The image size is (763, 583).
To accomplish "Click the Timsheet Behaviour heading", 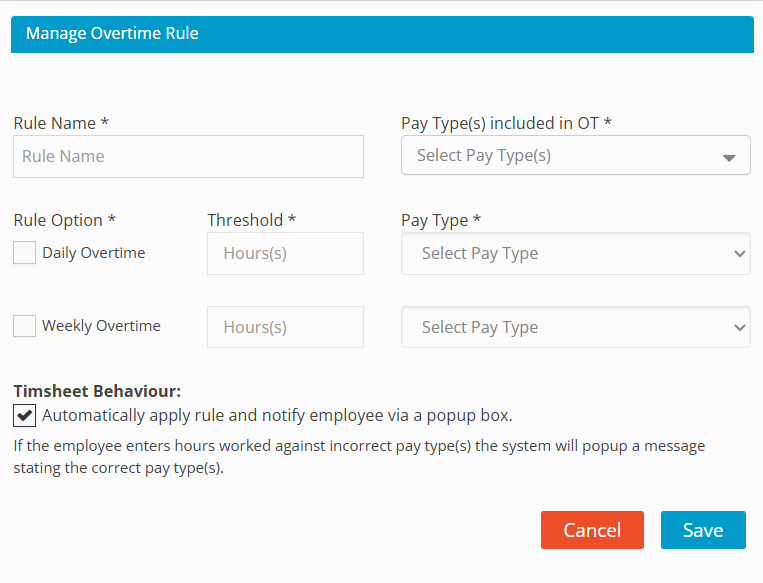I will tap(97, 392).
